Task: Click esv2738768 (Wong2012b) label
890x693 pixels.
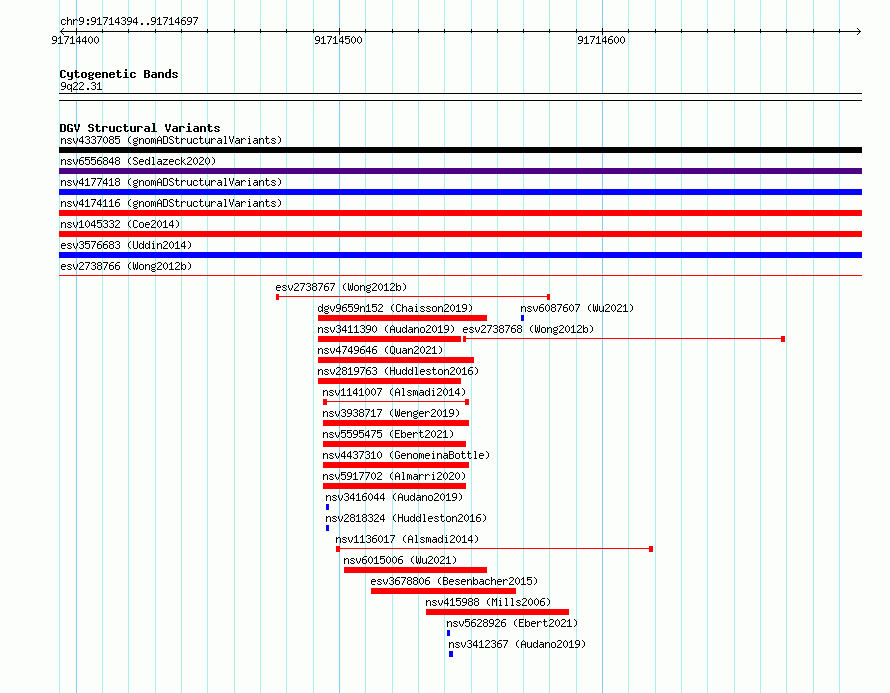Action: click(x=528, y=329)
